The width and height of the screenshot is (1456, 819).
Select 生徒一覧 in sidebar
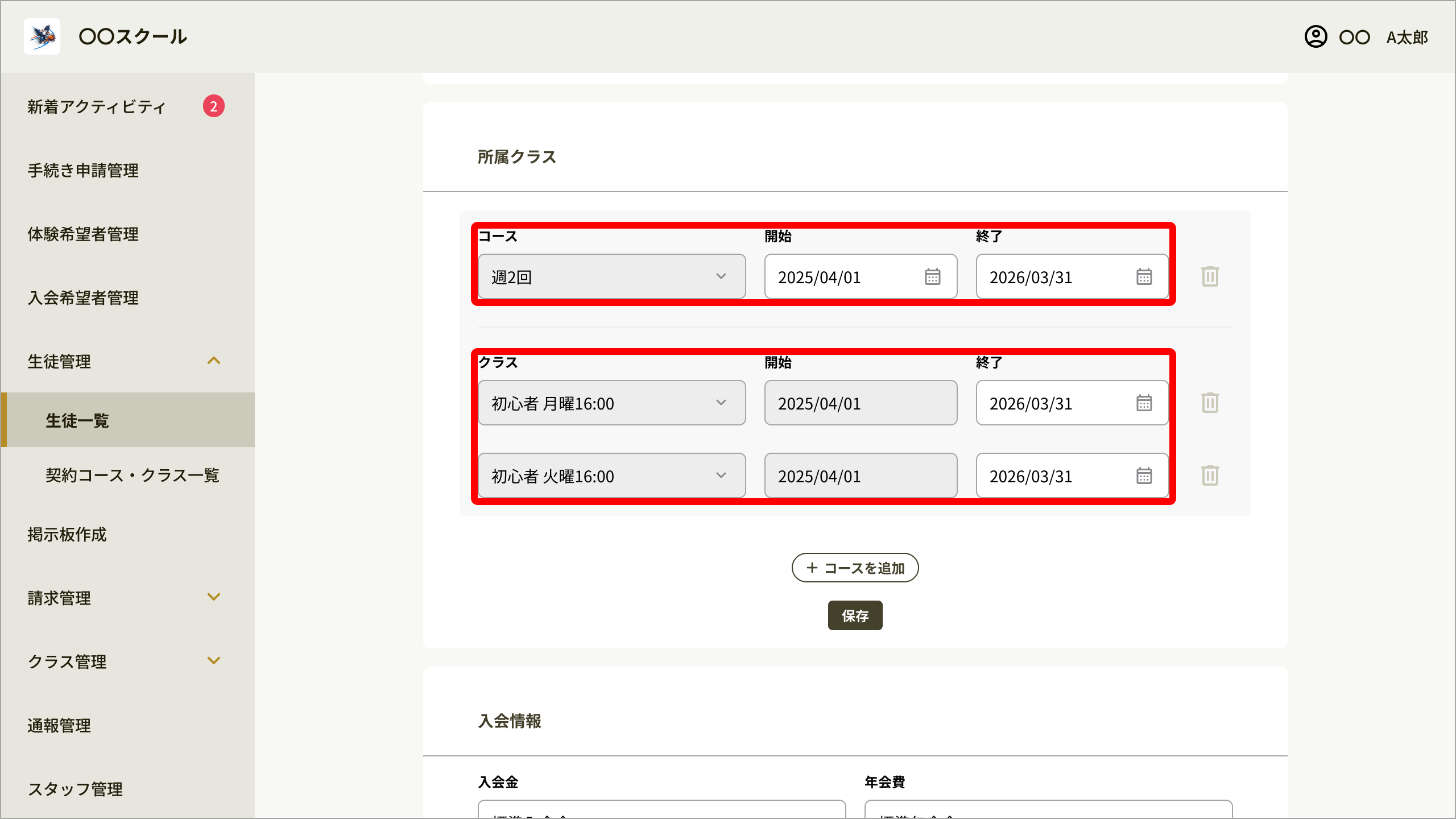127,420
